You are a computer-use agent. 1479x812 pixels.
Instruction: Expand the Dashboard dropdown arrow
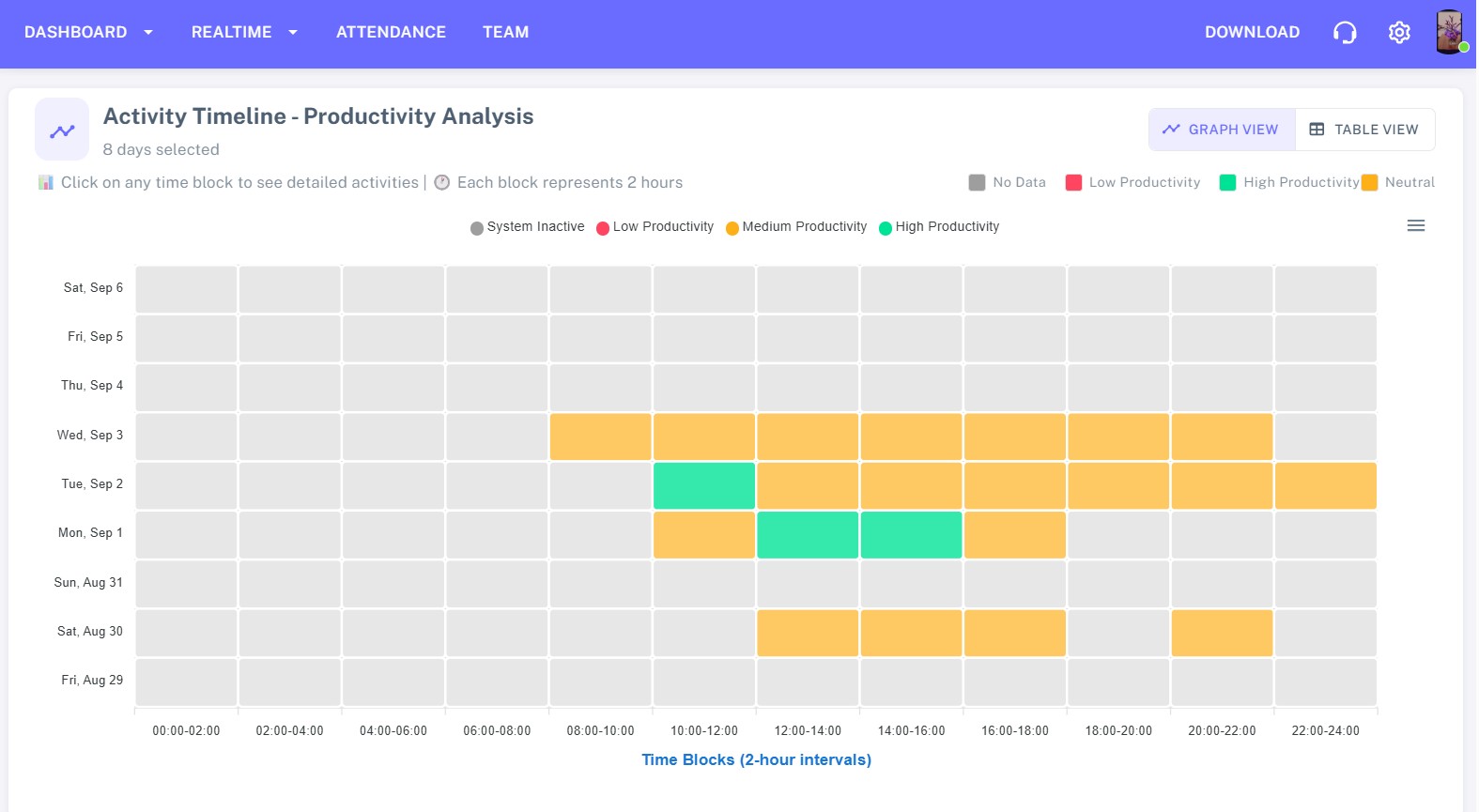coord(148,32)
